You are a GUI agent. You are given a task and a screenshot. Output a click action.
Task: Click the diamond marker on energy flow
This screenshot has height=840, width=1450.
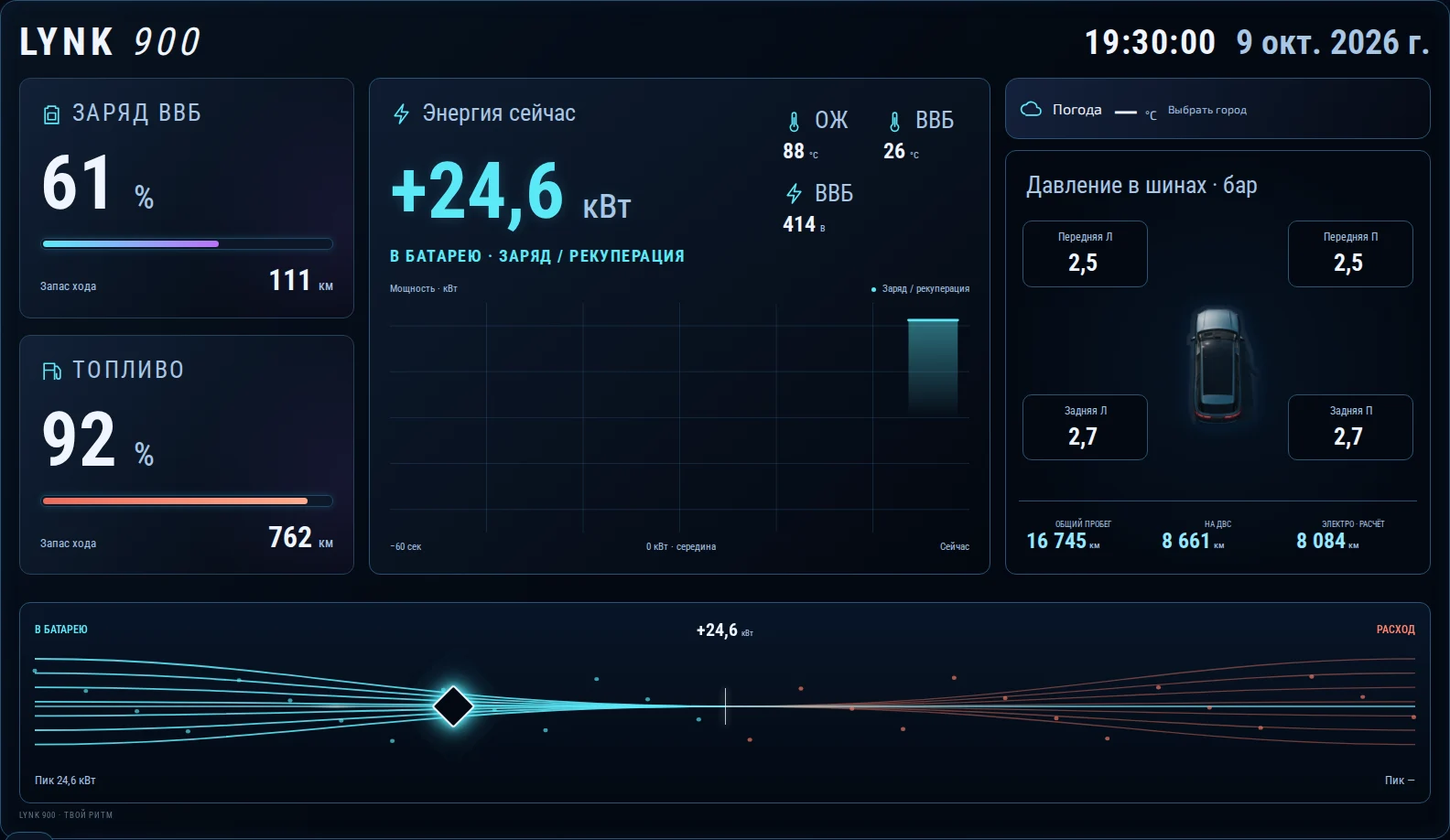pos(453,706)
